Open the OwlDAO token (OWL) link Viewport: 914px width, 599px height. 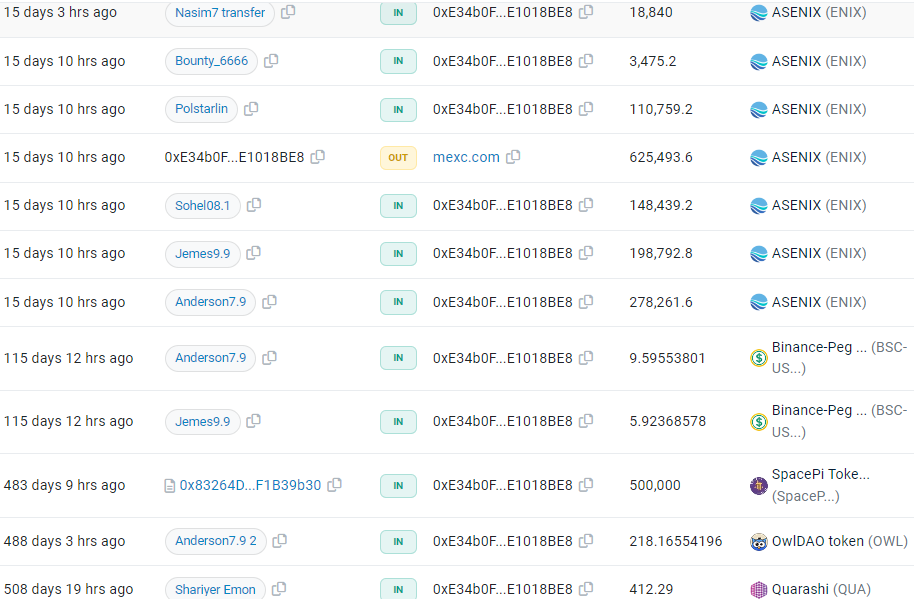839,541
